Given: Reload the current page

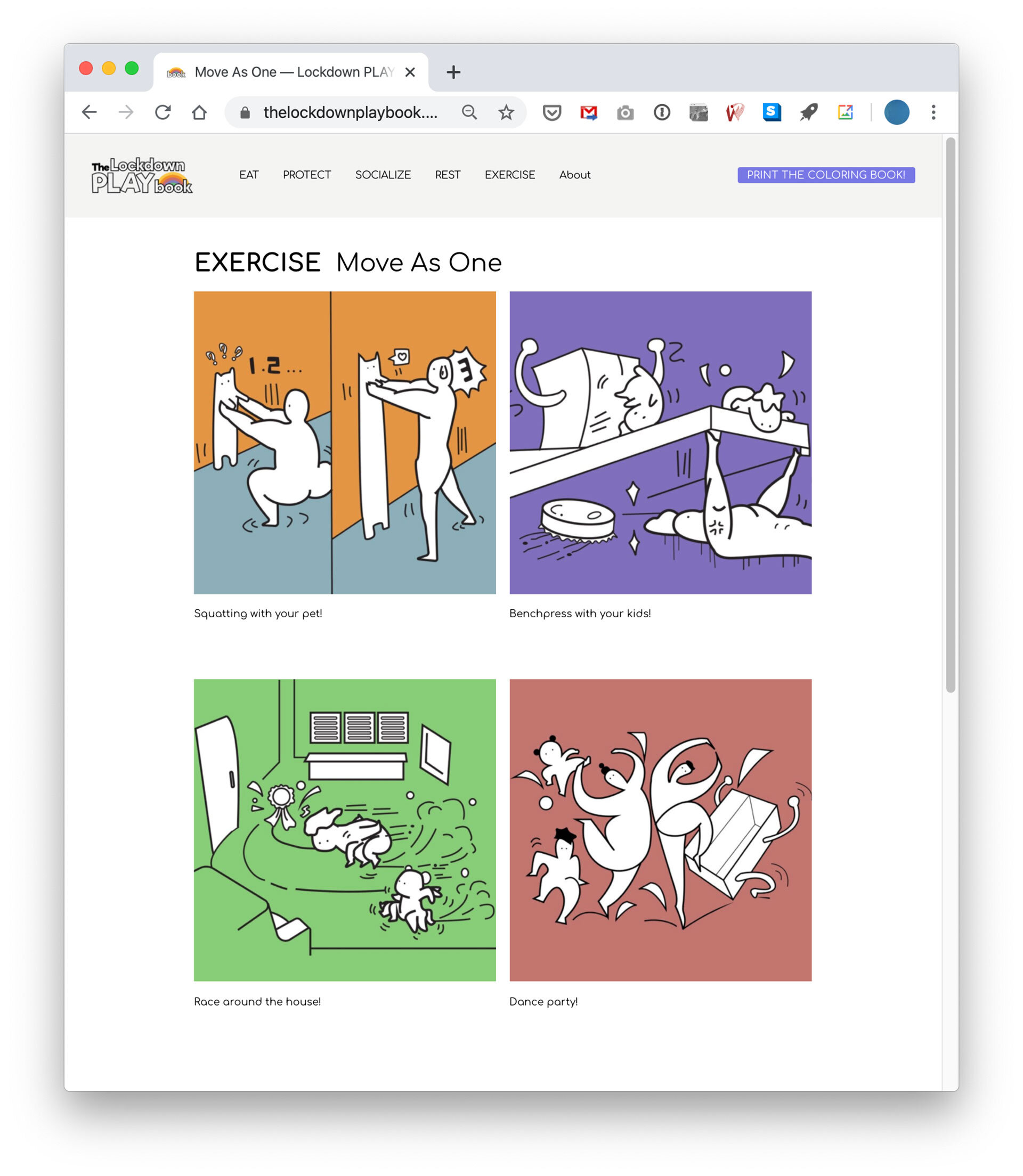Looking at the screenshot, I should (163, 112).
